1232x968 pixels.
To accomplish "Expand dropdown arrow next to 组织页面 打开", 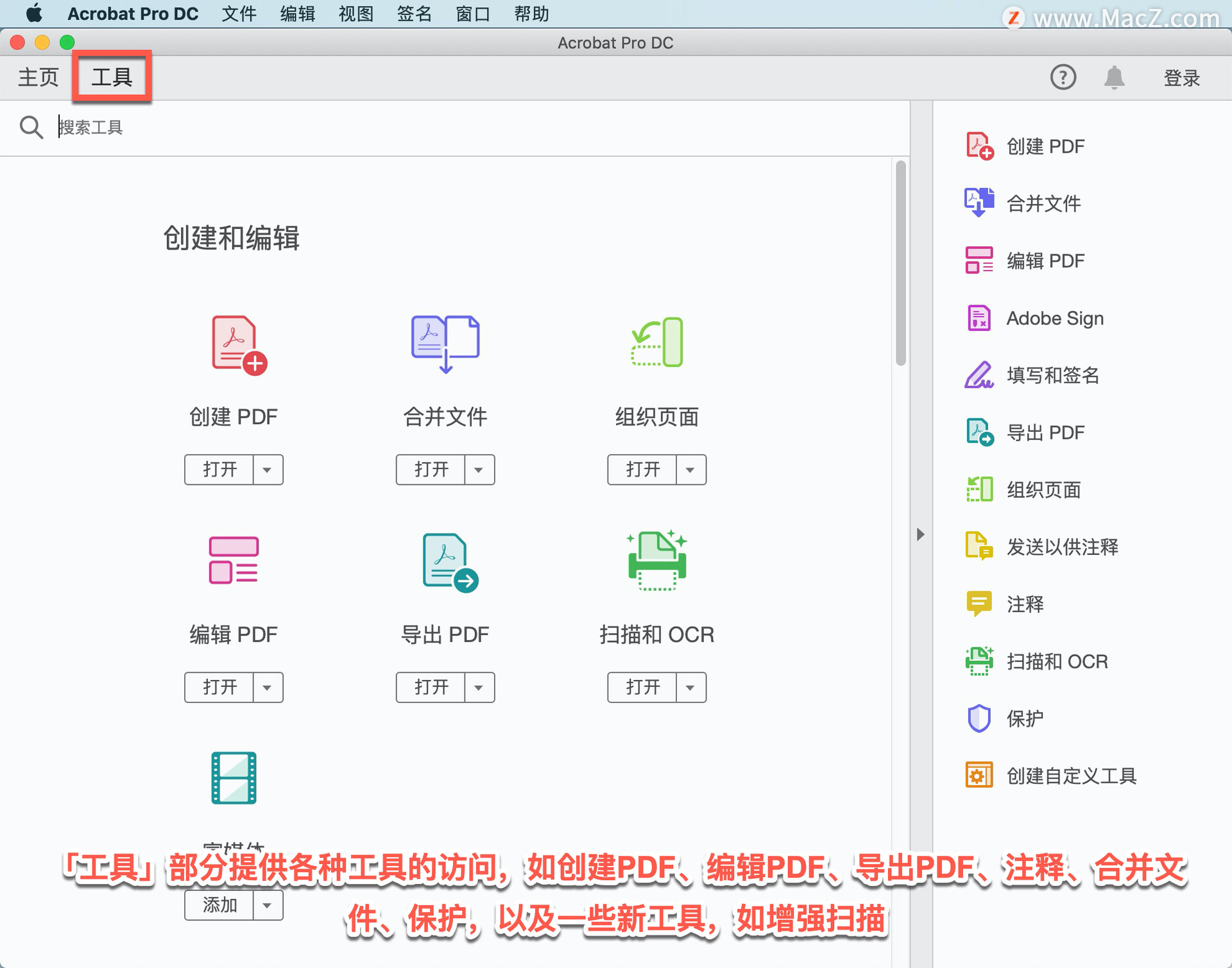I will (691, 470).
